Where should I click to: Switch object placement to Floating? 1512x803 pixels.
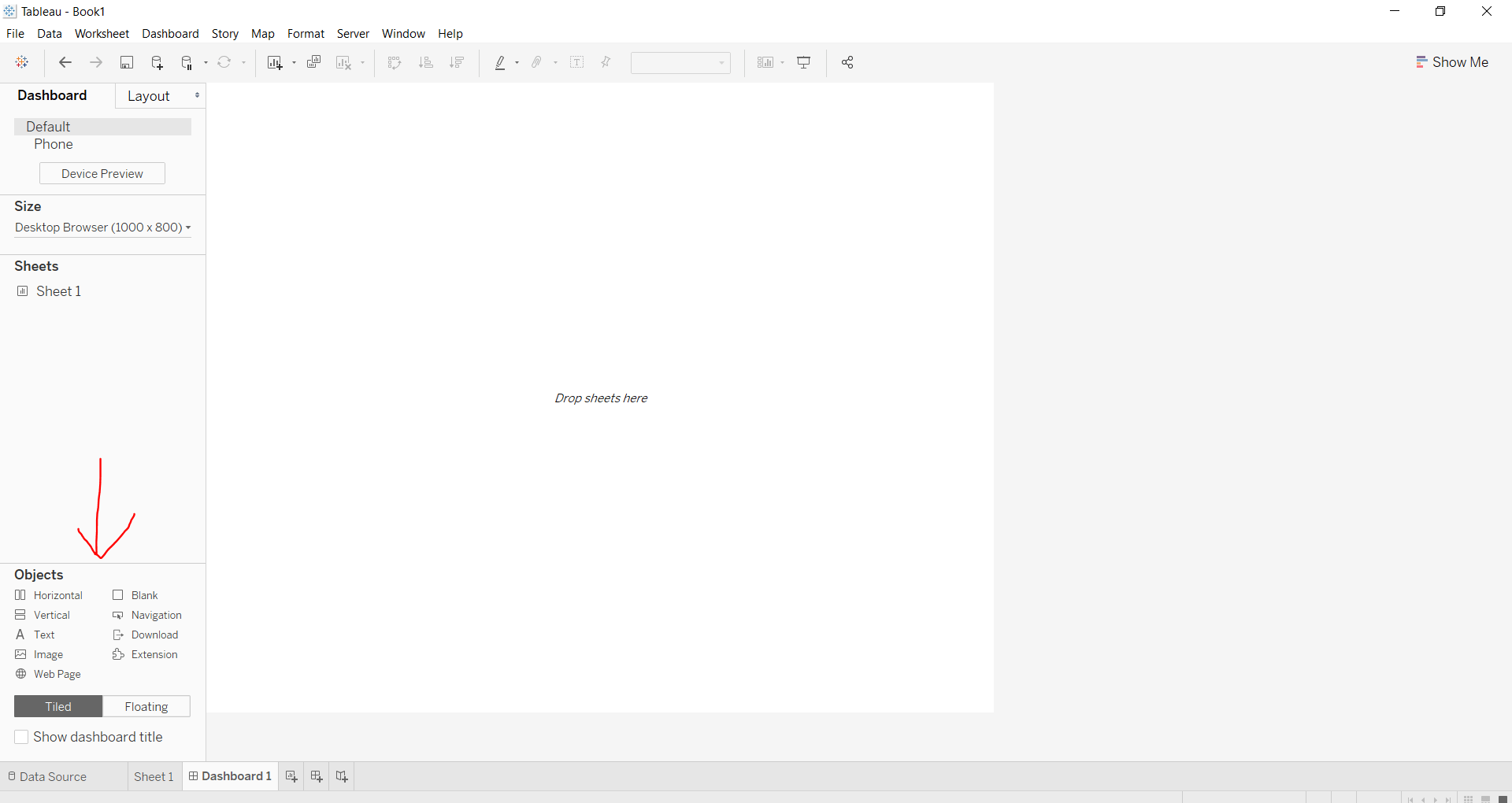[x=146, y=707]
